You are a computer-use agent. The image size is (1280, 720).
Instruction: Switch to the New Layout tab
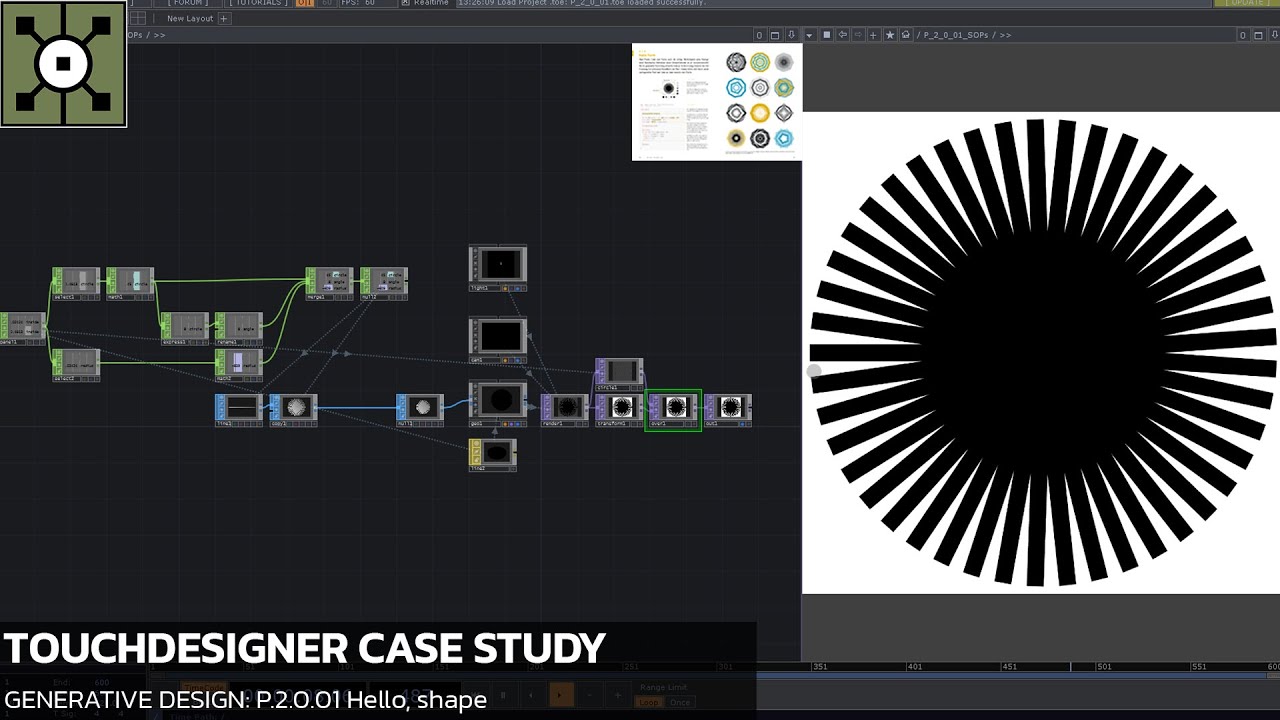pyautogui.click(x=190, y=18)
